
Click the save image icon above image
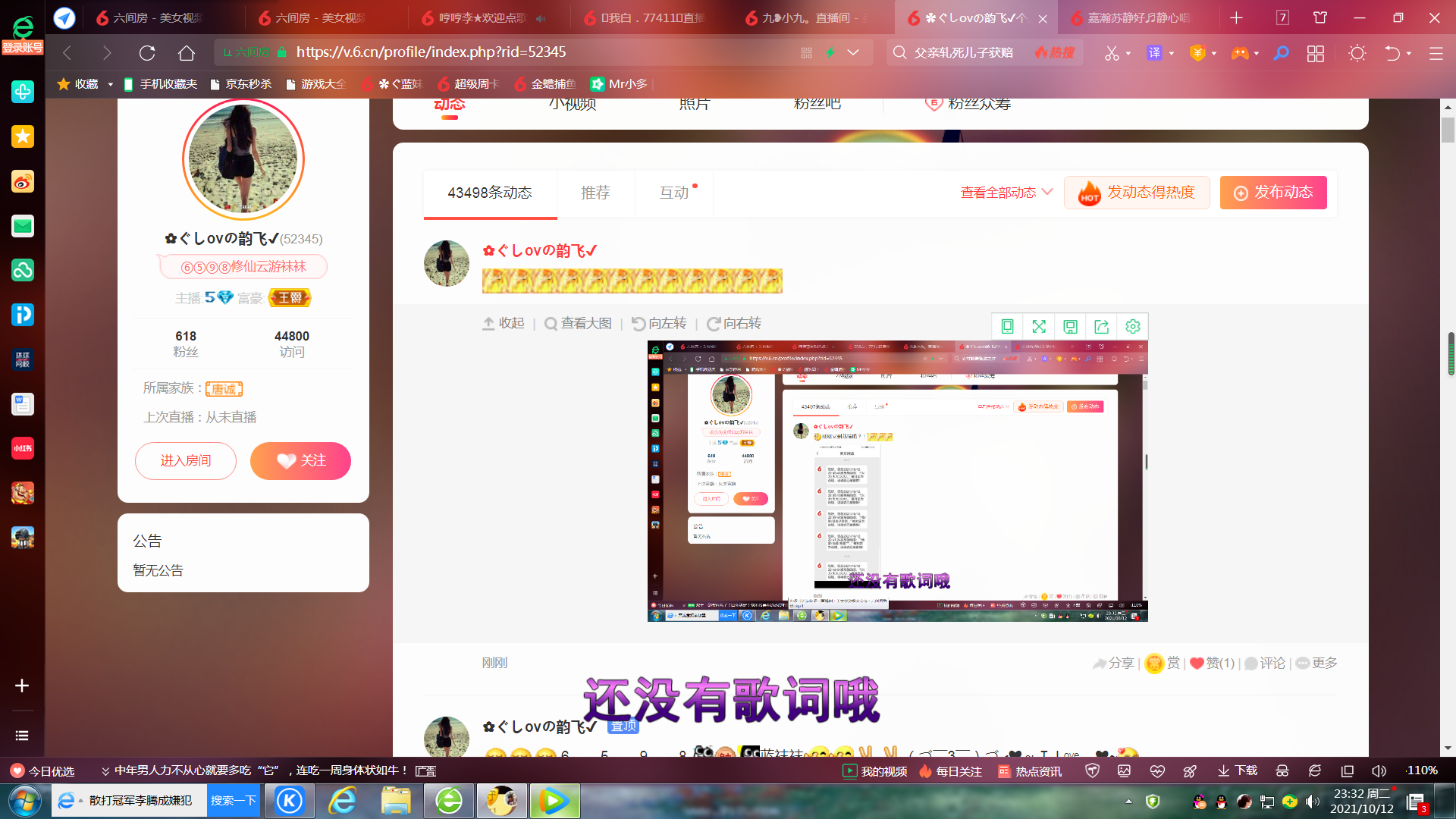[x=1070, y=326]
